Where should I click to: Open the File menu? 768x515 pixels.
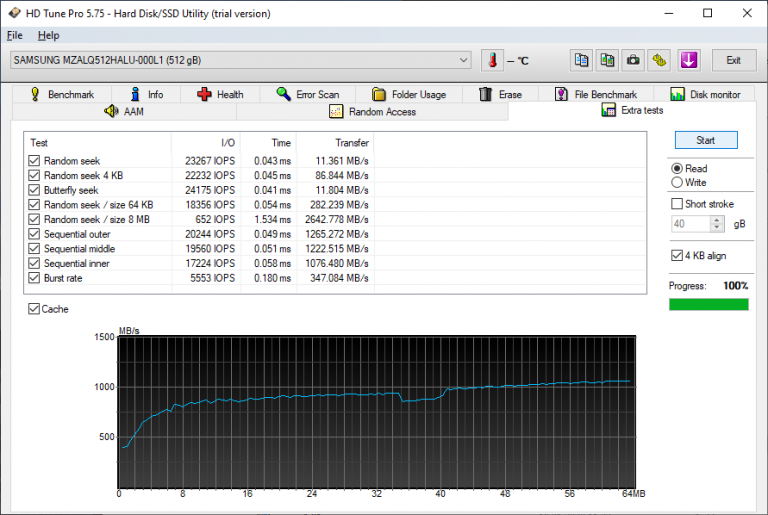point(14,35)
